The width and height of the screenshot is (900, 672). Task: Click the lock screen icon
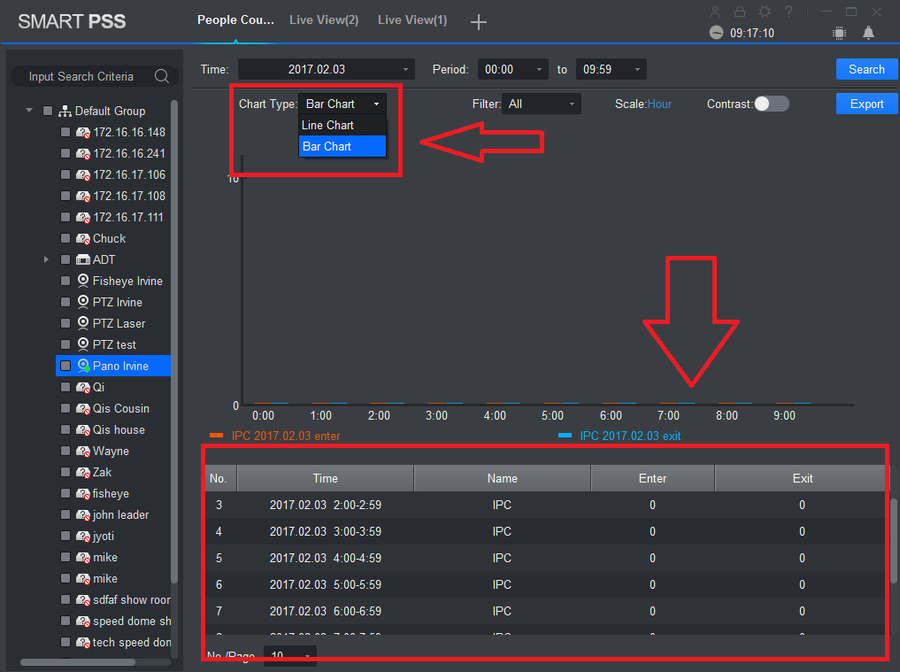[739, 12]
